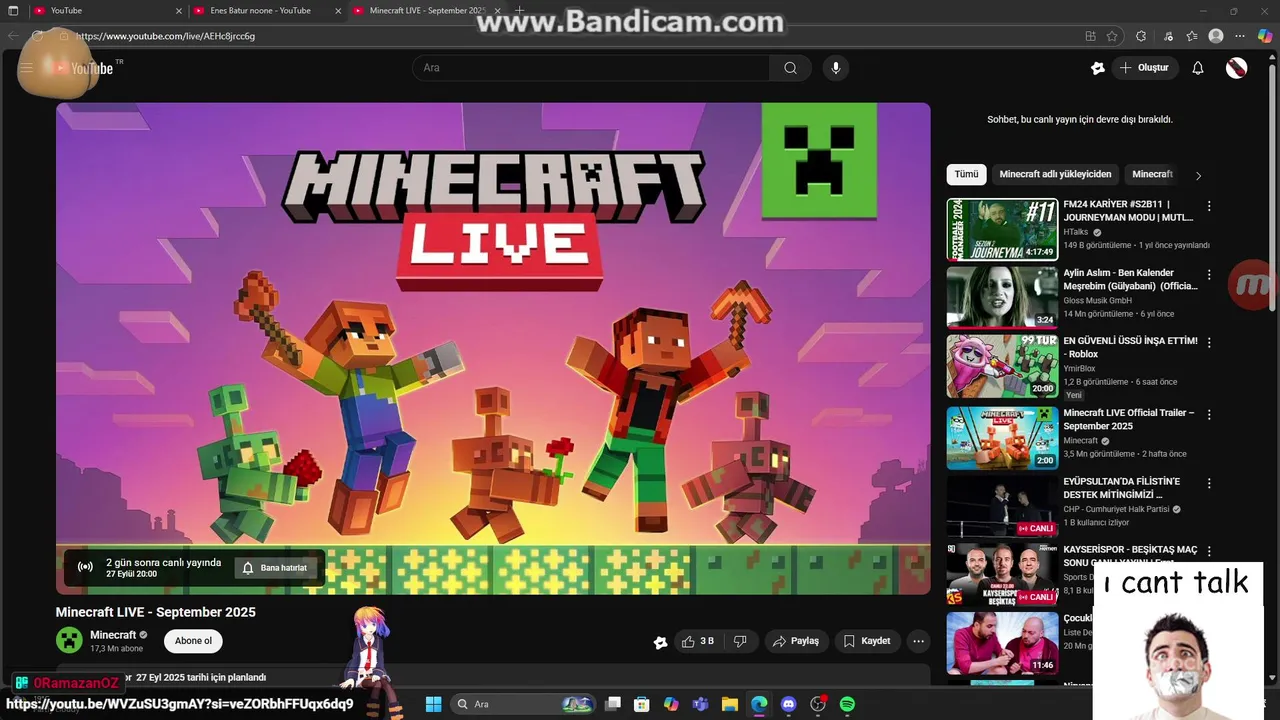The height and width of the screenshot is (720, 1280).
Task: Select the Minecraft filter chip
Action: point(1152,174)
